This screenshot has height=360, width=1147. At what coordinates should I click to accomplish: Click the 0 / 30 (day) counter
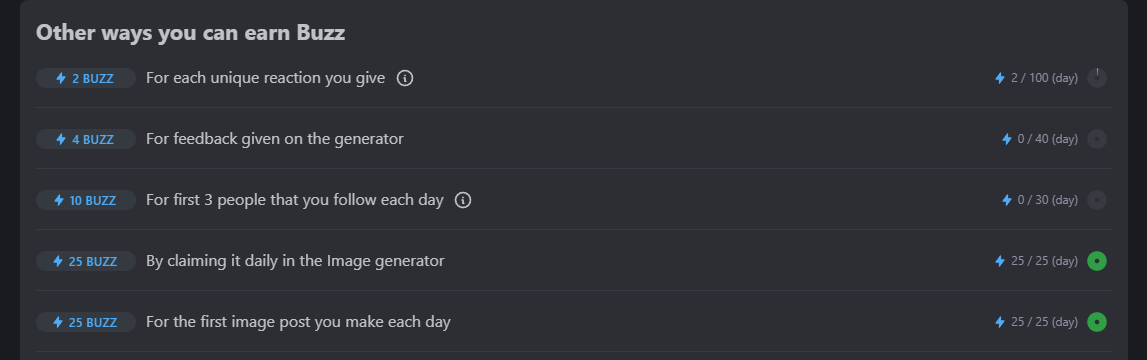(x=1048, y=200)
